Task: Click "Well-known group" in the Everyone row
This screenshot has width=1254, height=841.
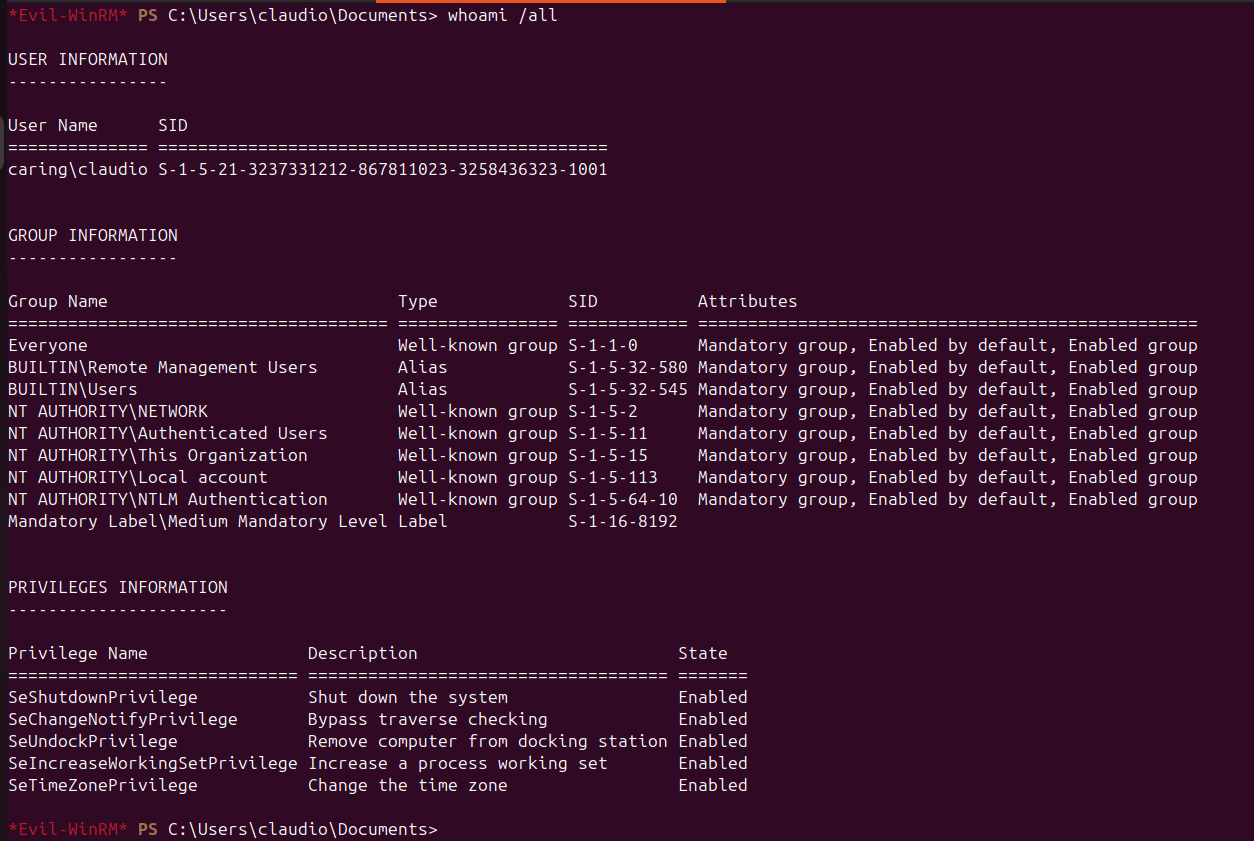Action: 478,346
